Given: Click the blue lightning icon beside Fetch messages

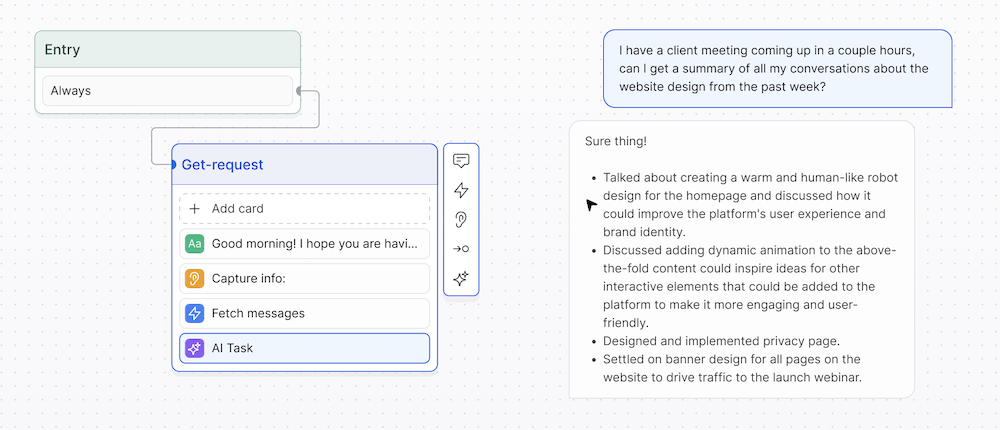Looking at the screenshot, I should (195, 313).
